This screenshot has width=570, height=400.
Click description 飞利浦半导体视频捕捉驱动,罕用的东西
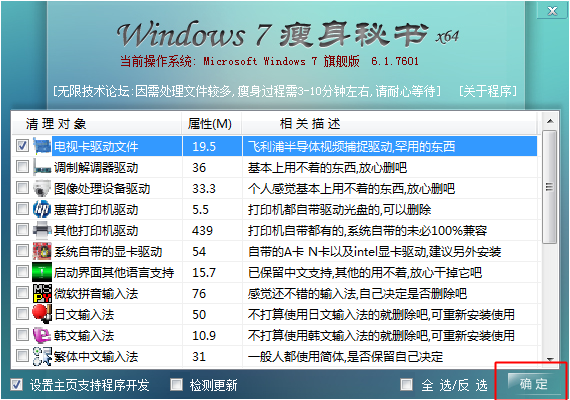tap(352, 147)
